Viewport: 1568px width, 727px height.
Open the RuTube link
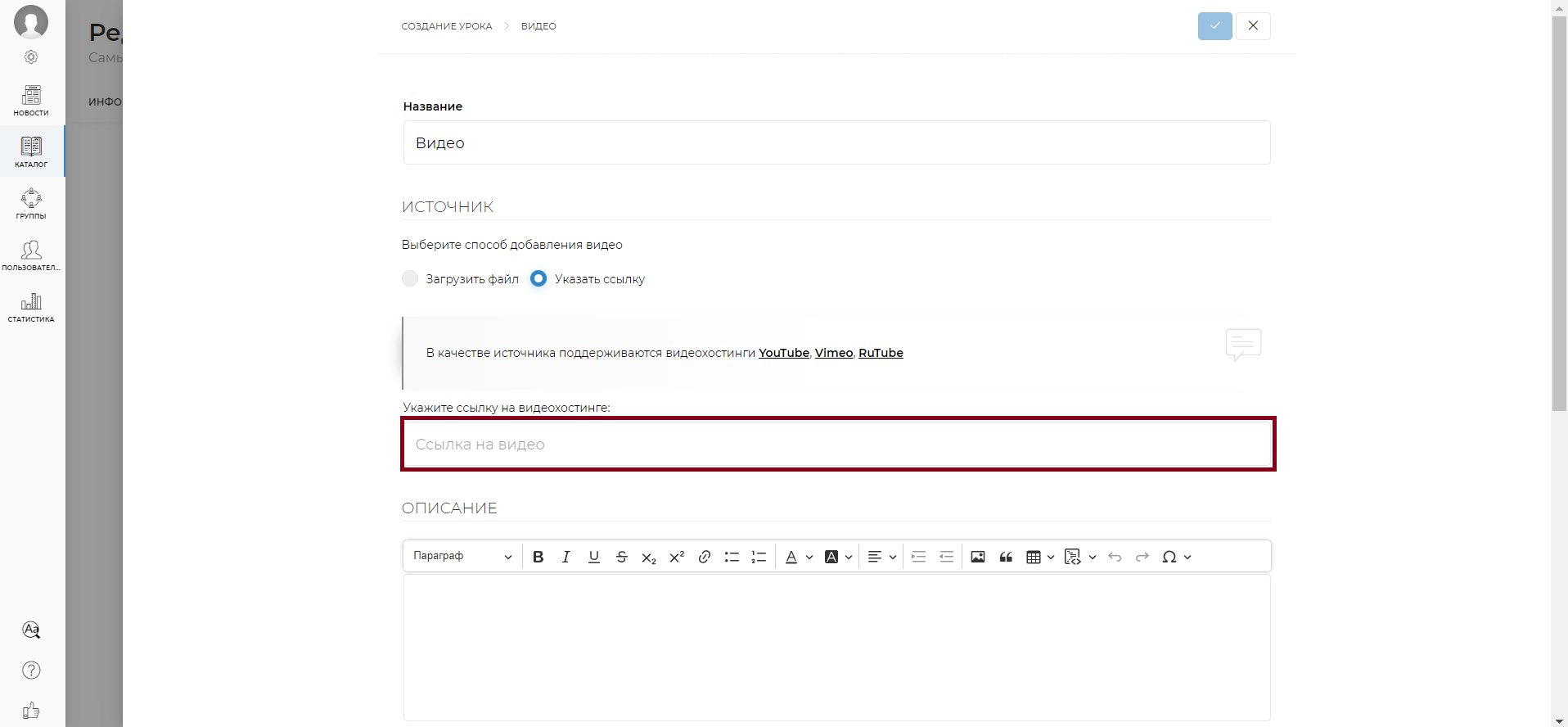click(x=881, y=353)
